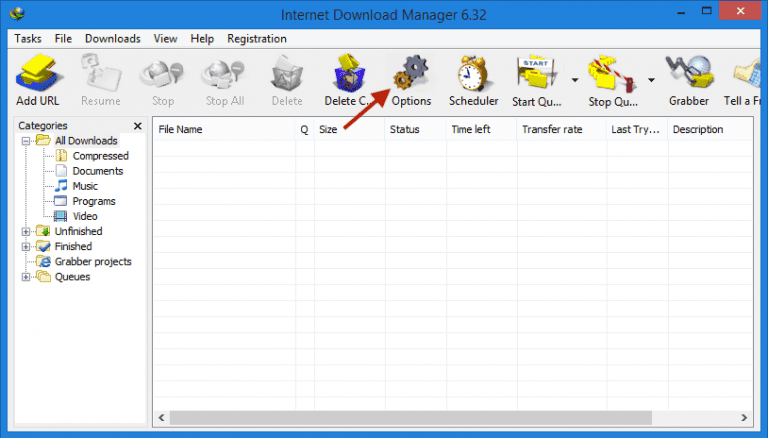Click the horizontal scrollbar left arrow

[x=161, y=418]
